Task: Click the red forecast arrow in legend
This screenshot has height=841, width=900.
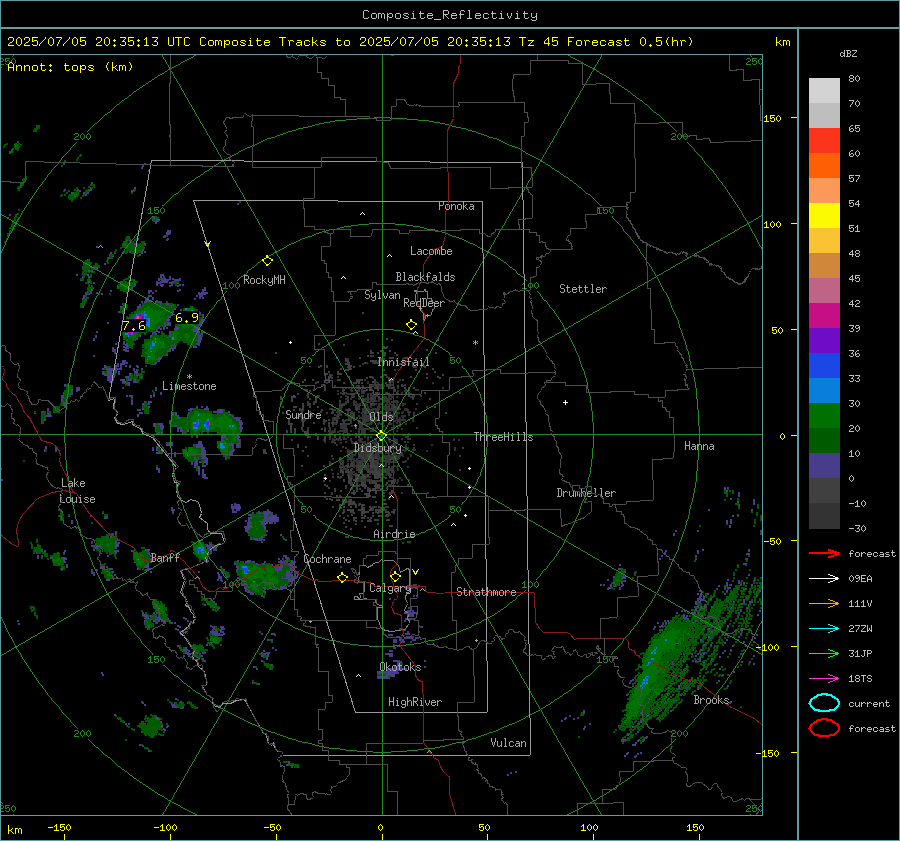Action: tap(824, 553)
